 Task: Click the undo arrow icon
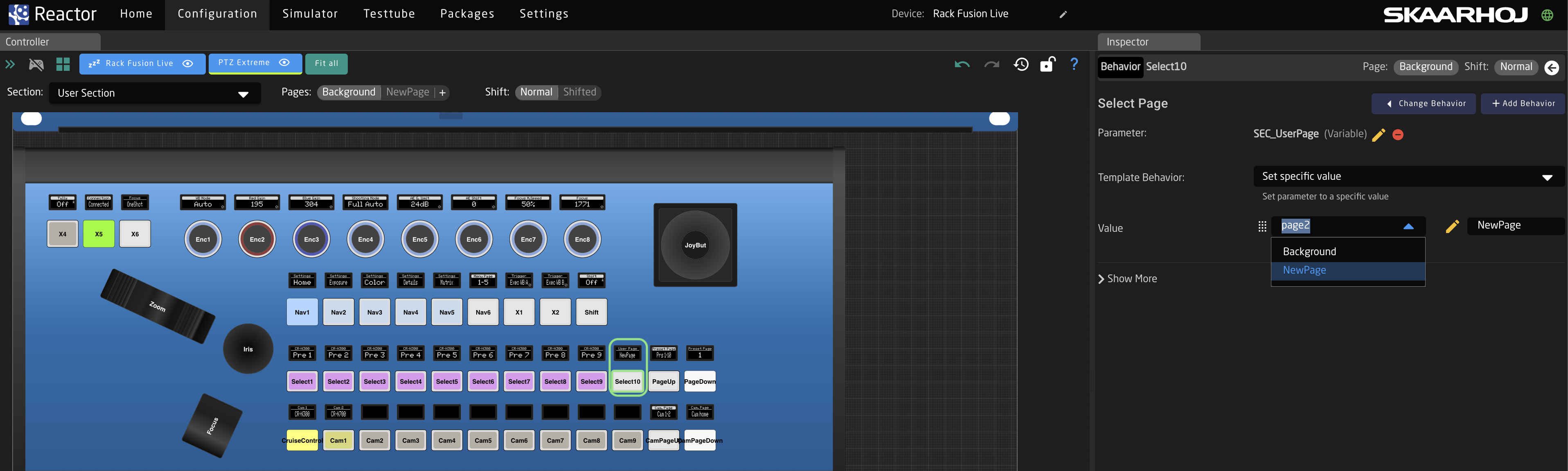tap(962, 64)
